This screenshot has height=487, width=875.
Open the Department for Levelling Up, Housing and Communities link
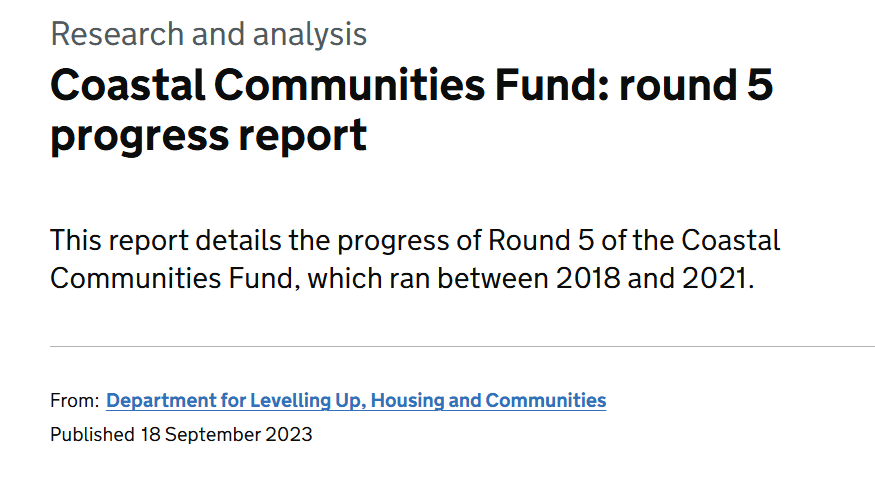pyautogui.click(x=356, y=401)
